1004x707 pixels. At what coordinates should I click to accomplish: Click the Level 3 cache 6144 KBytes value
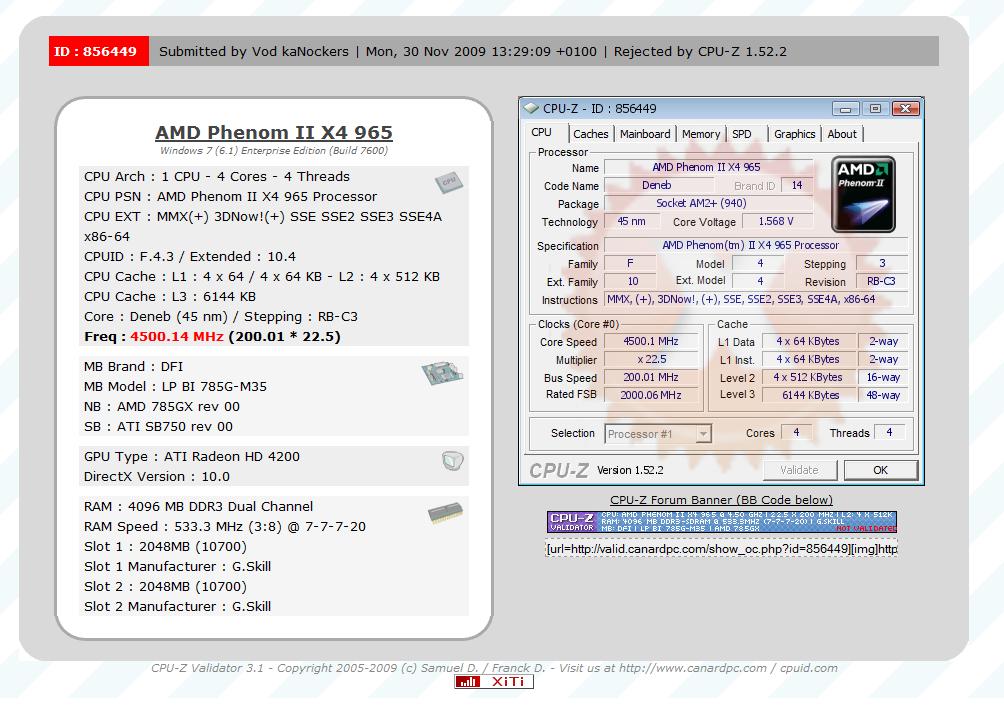point(811,395)
